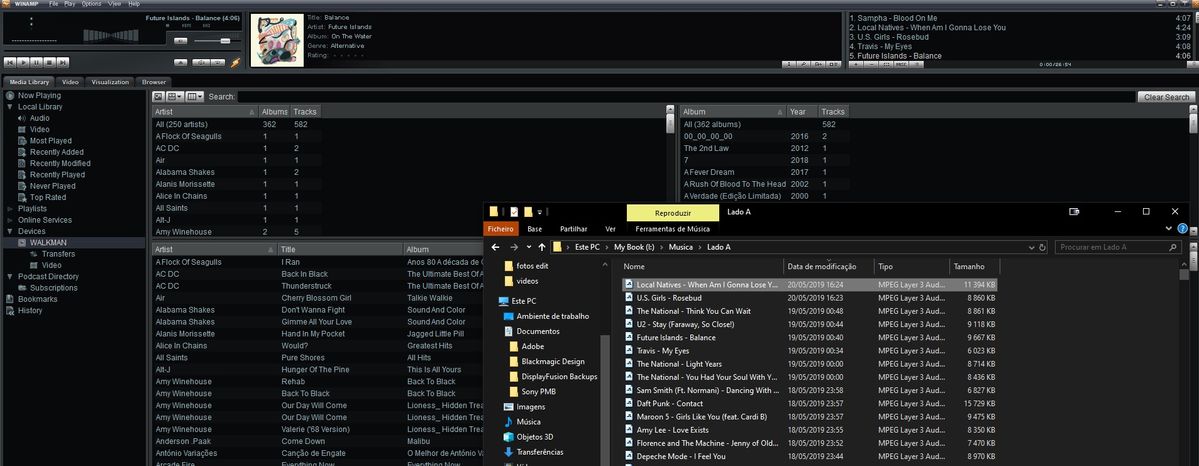
Task: Click the Clear Search button
Action: [x=1166, y=97]
